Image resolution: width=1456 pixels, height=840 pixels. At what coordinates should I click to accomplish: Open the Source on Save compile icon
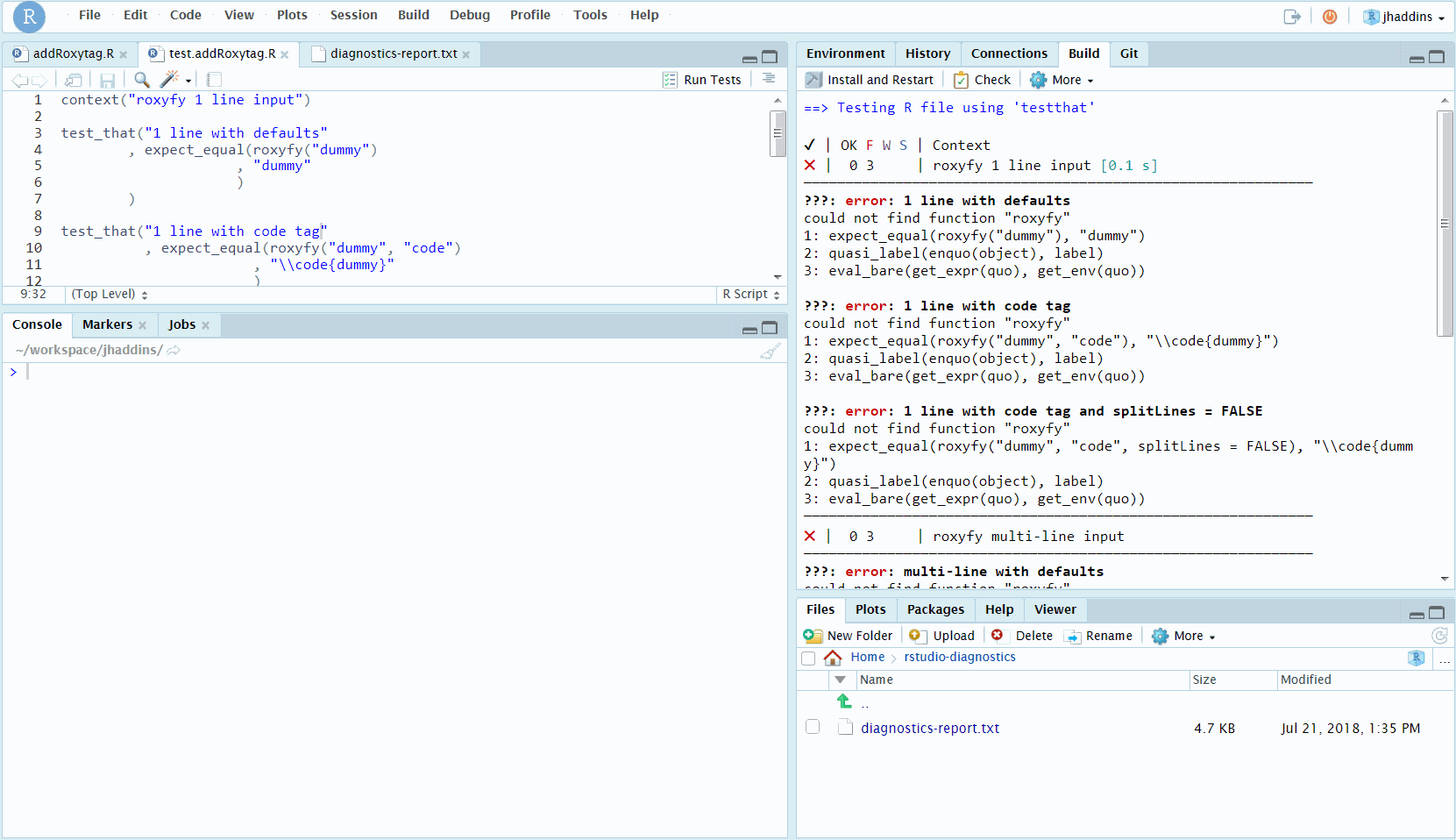click(213, 79)
